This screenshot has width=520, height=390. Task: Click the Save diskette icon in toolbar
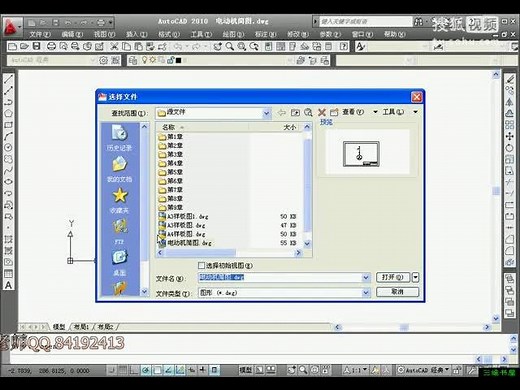(36, 47)
